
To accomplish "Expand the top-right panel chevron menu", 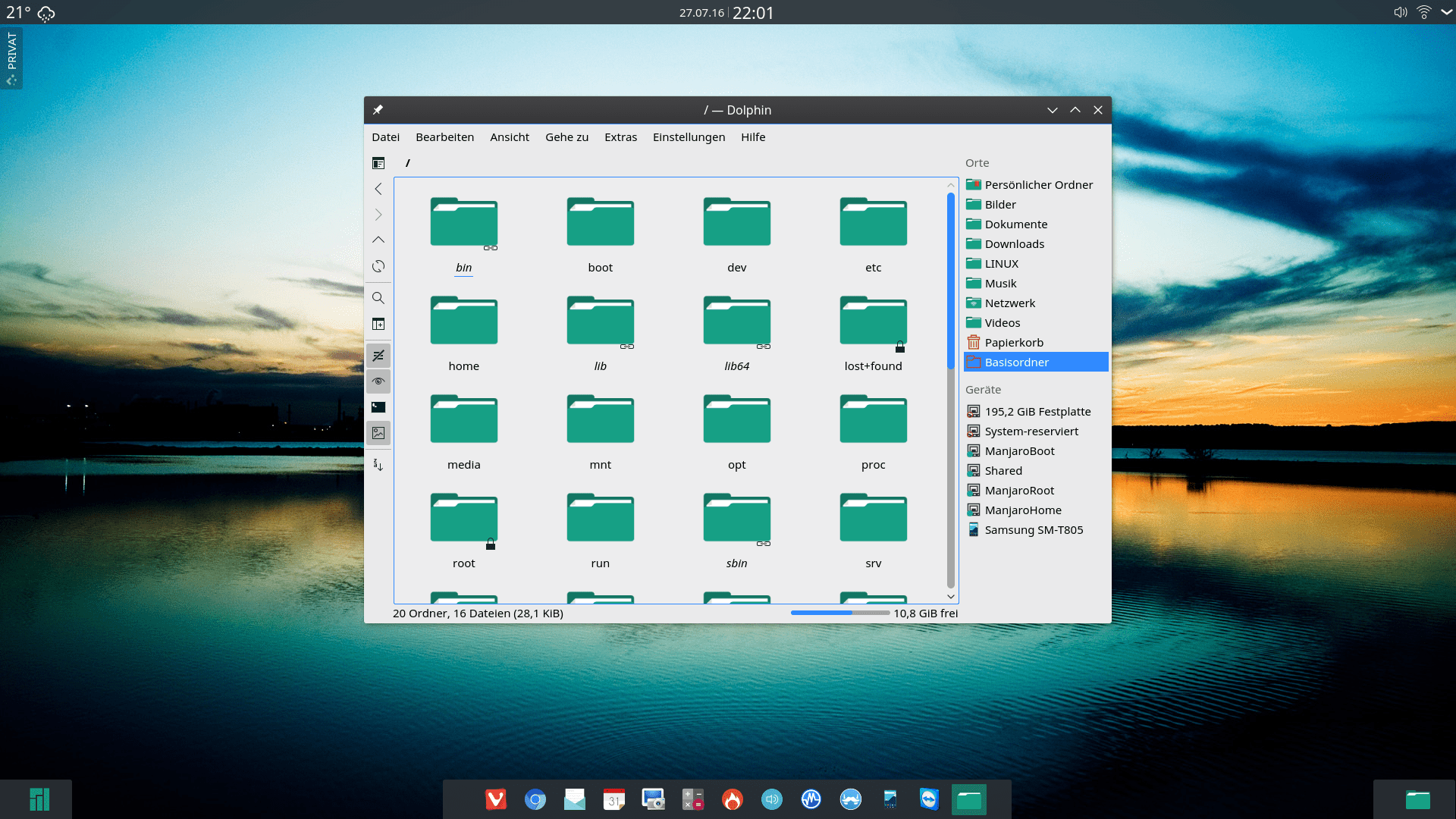I will point(1446,12).
